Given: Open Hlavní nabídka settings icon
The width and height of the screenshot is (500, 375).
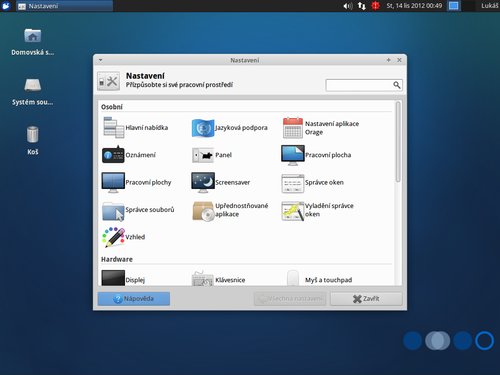Looking at the screenshot, I should click(113, 127).
